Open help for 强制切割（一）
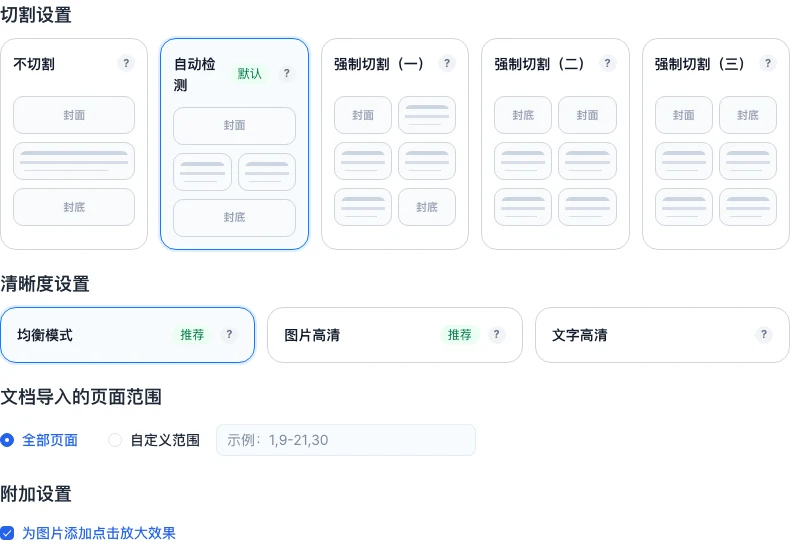The width and height of the screenshot is (790, 549). pyautogui.click(x=447, y=63)
